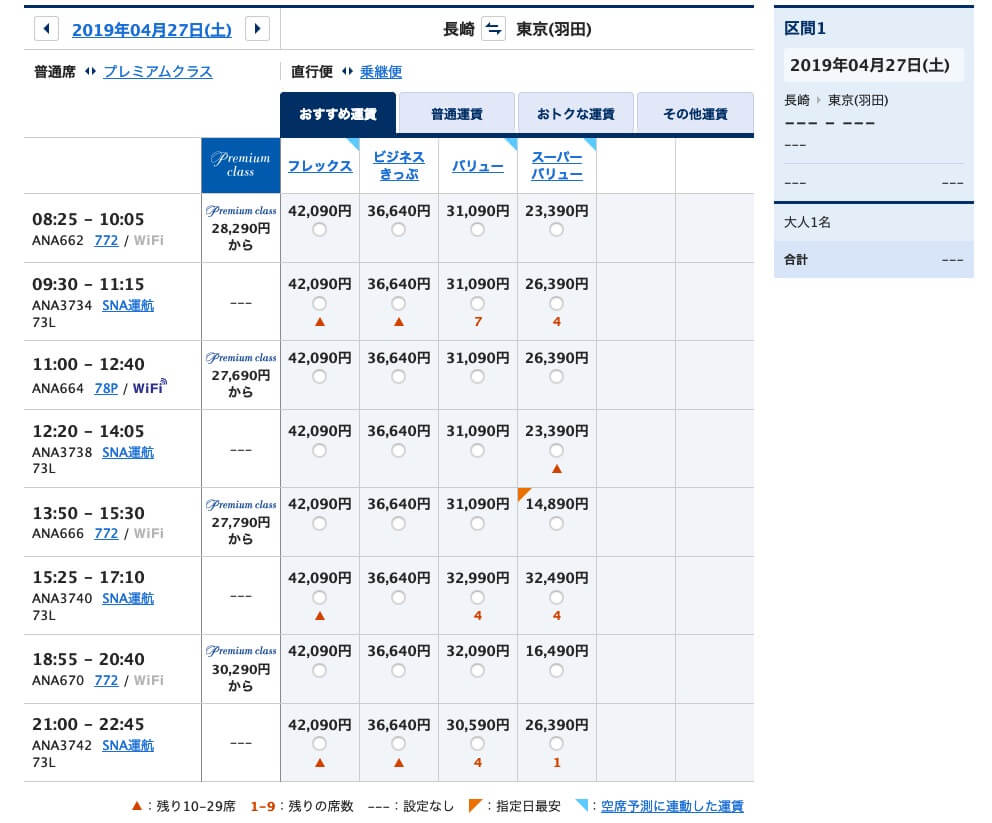Select スーパーバリュー 26,390円 for the 21:00 flight
This screenshot has height=823, width=992.
point(556,744)
